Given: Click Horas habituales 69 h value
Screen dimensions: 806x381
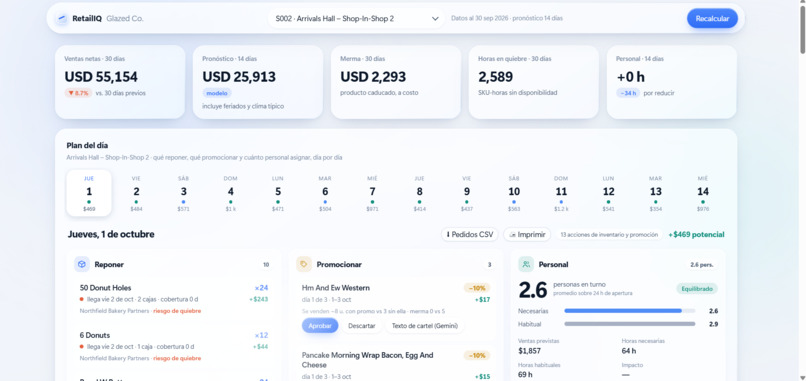Looking at the screenshot, I should pos(525,374).
